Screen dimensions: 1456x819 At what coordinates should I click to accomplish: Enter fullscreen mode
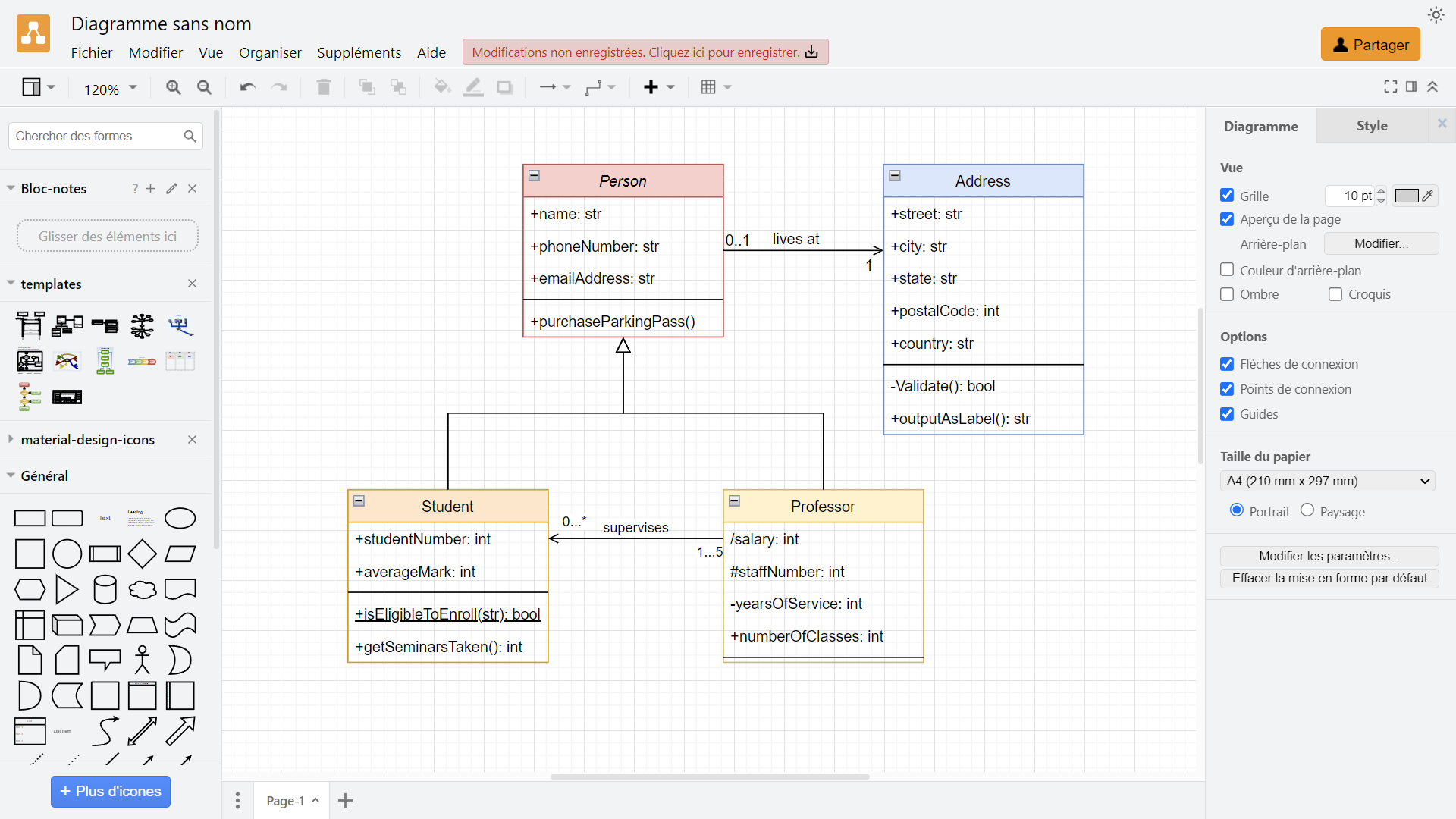[1391, 86]
